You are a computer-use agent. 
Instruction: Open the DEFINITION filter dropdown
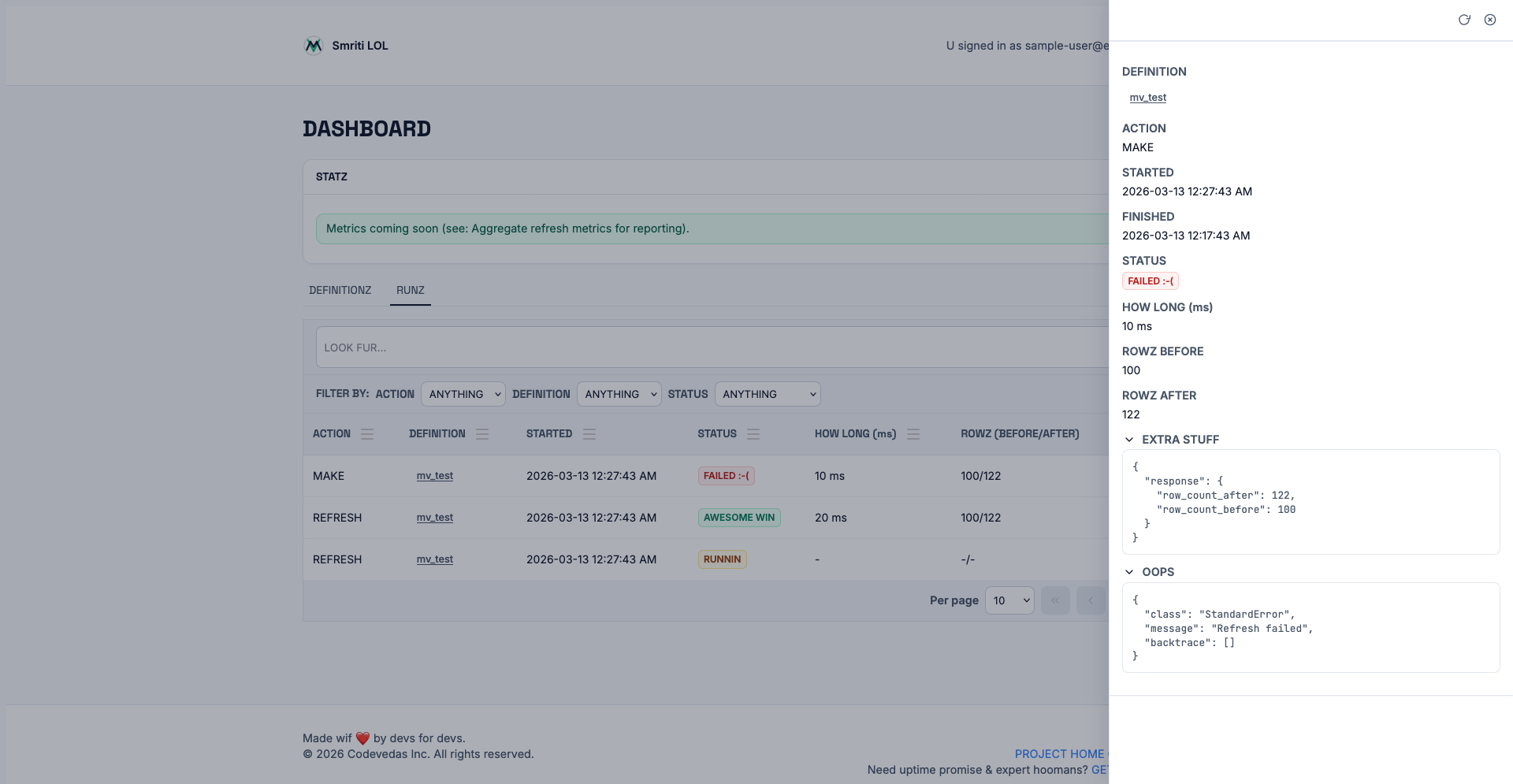pos(619,394)
